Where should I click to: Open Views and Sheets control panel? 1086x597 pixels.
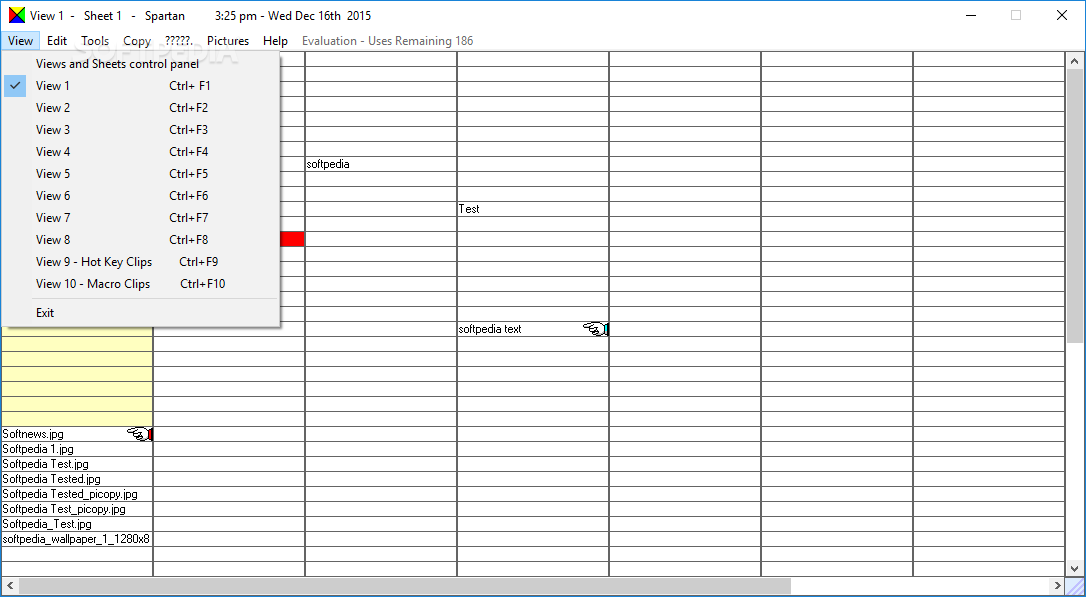click(x=141, y=64)
